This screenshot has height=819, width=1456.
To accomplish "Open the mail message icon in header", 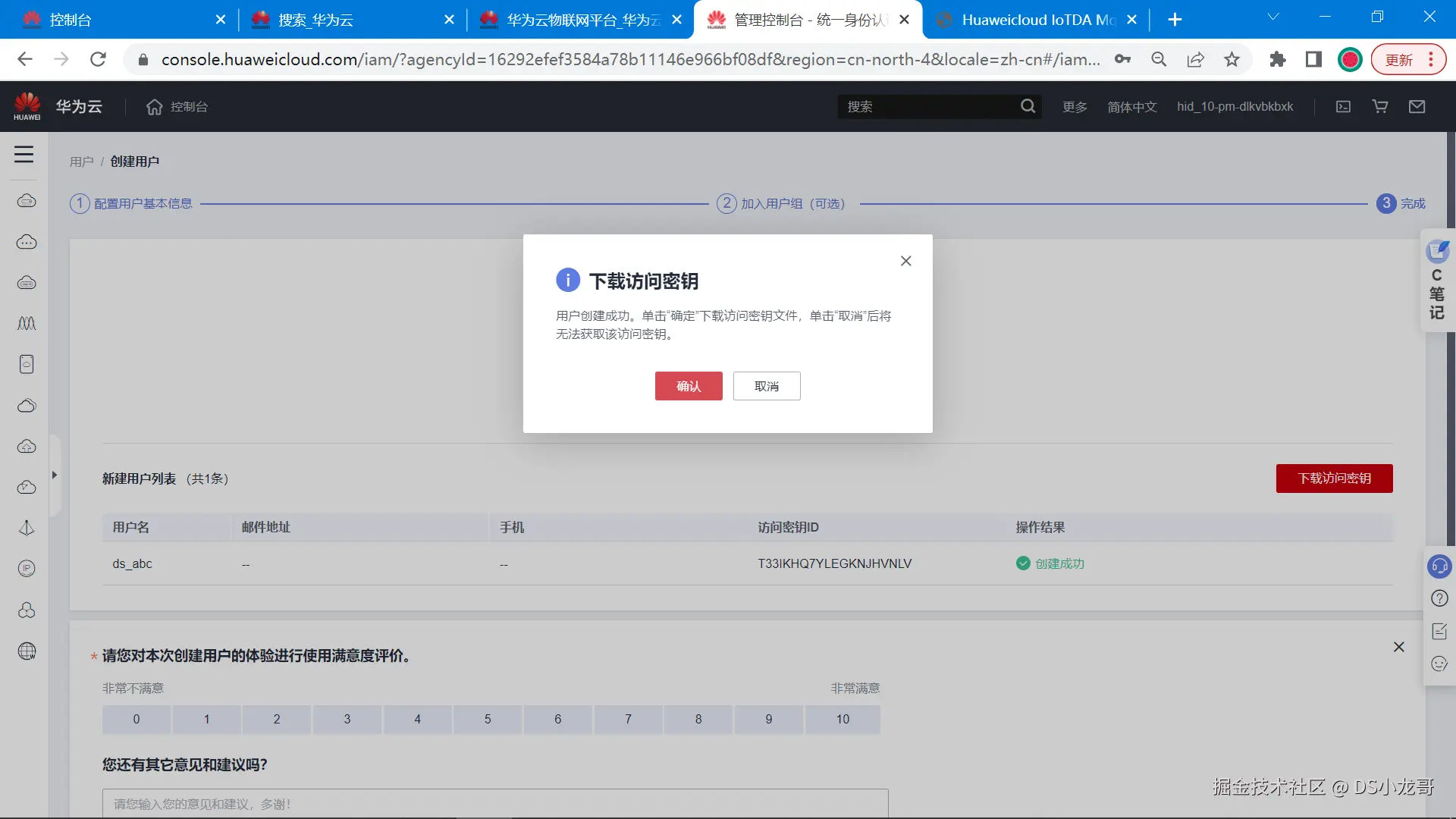I will 1417,107.
